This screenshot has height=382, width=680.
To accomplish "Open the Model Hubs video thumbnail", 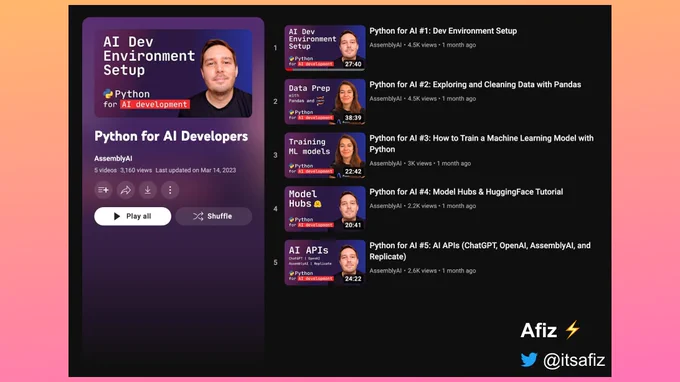I will (325, 209).
